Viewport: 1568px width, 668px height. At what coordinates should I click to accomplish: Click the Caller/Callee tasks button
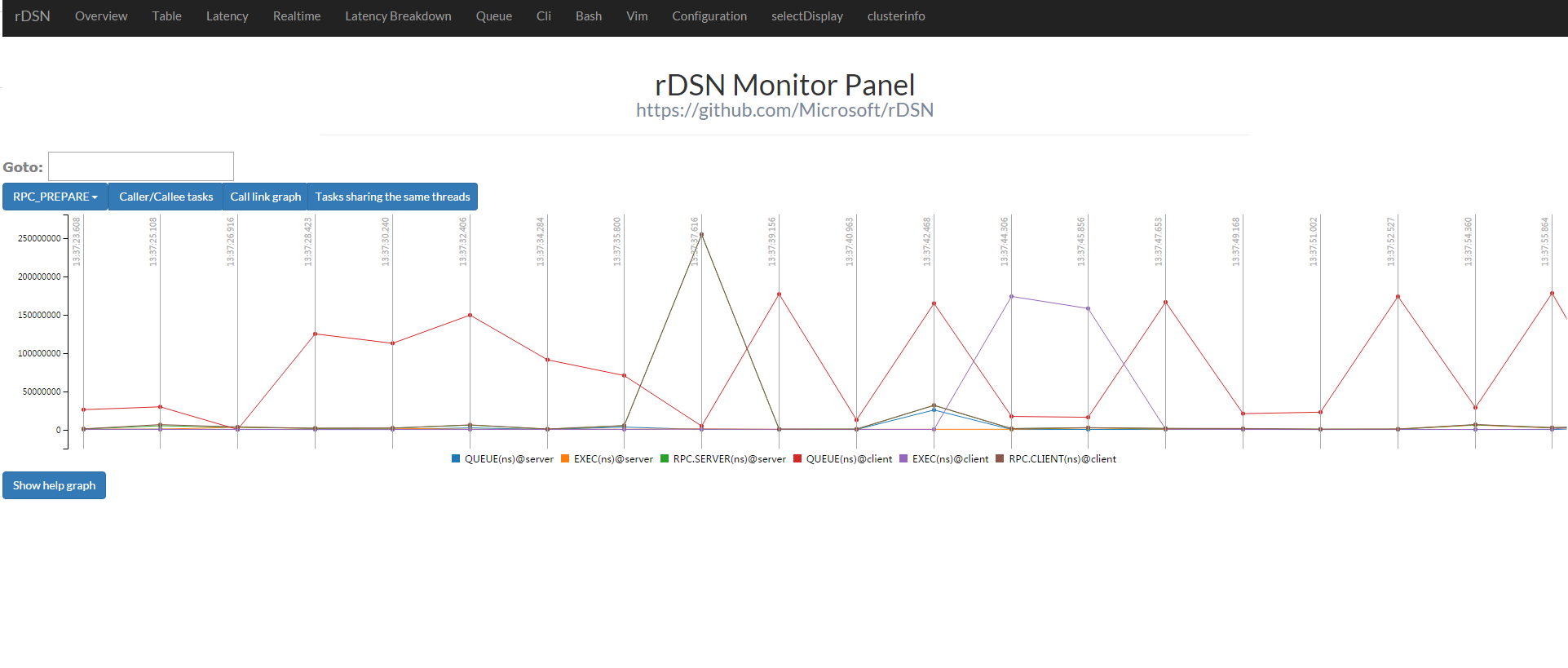click(166, 197)
